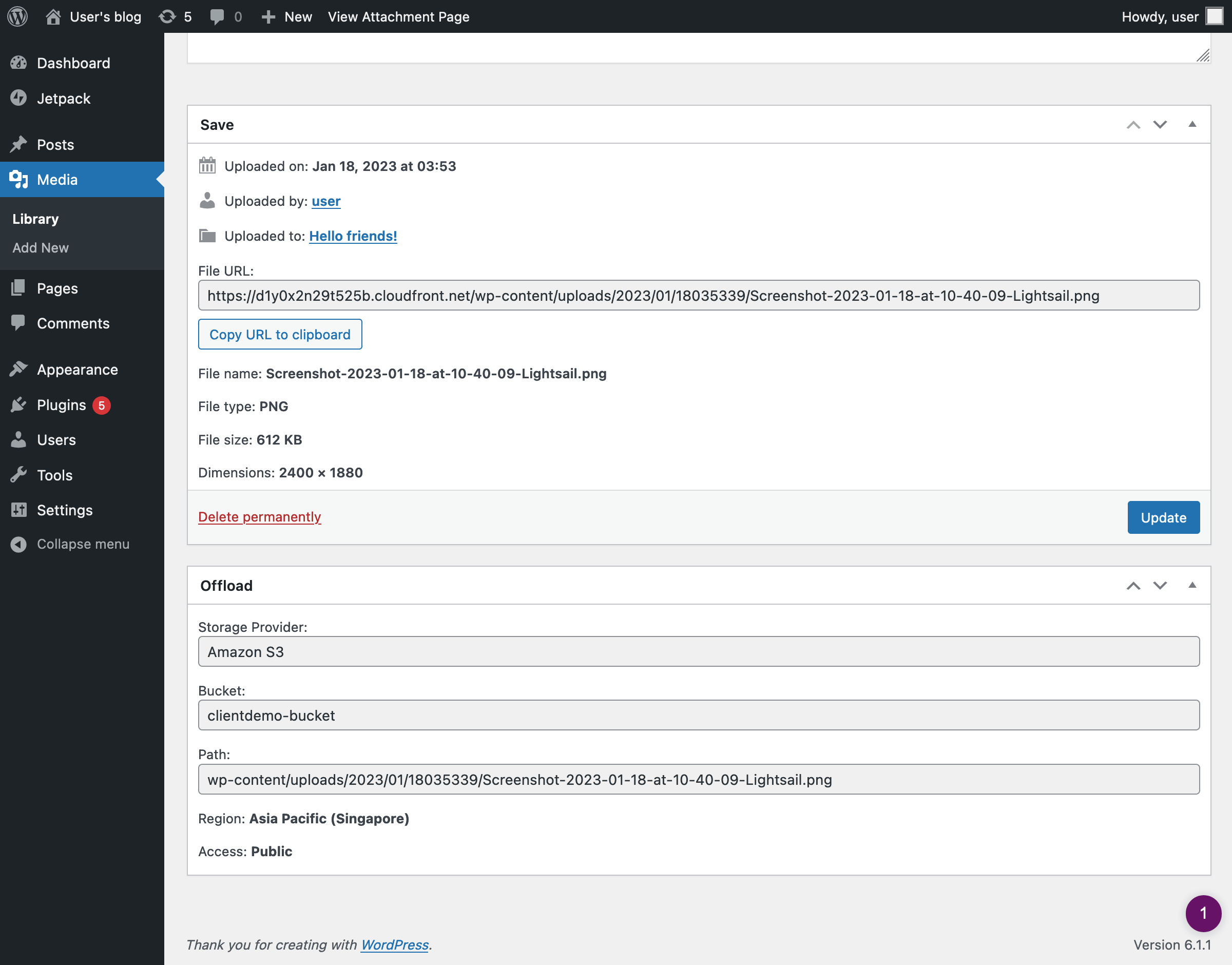The image size is (1232, 965).
Task: Click the comments bubble icon in admin bar
Action: pos(218,16)
